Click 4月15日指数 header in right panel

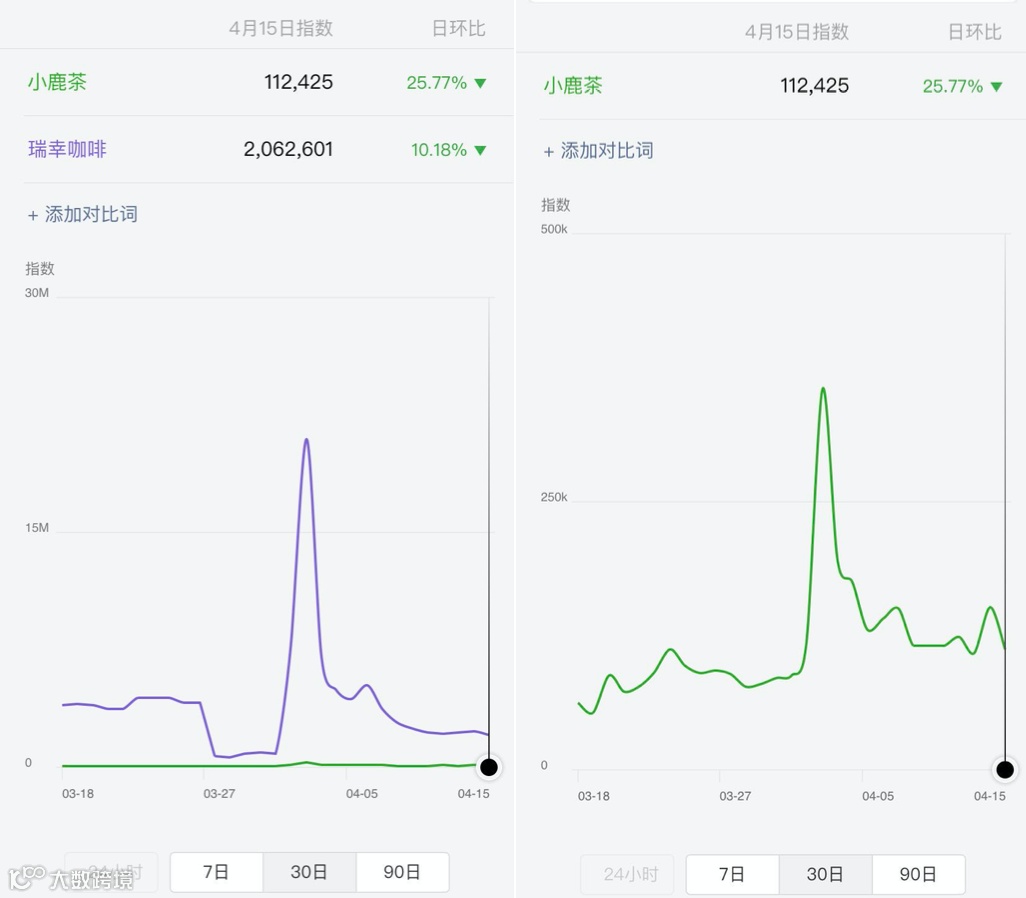point(797,31)
